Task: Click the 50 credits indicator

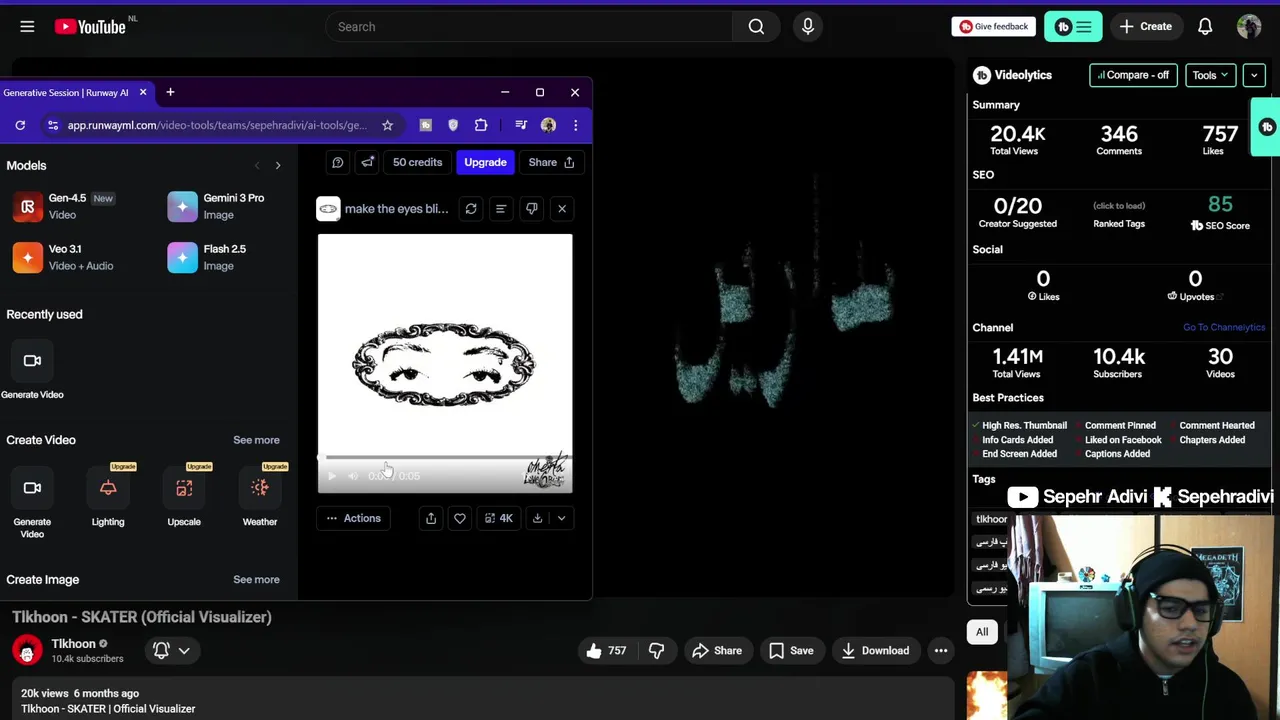Action: point(417,162)
